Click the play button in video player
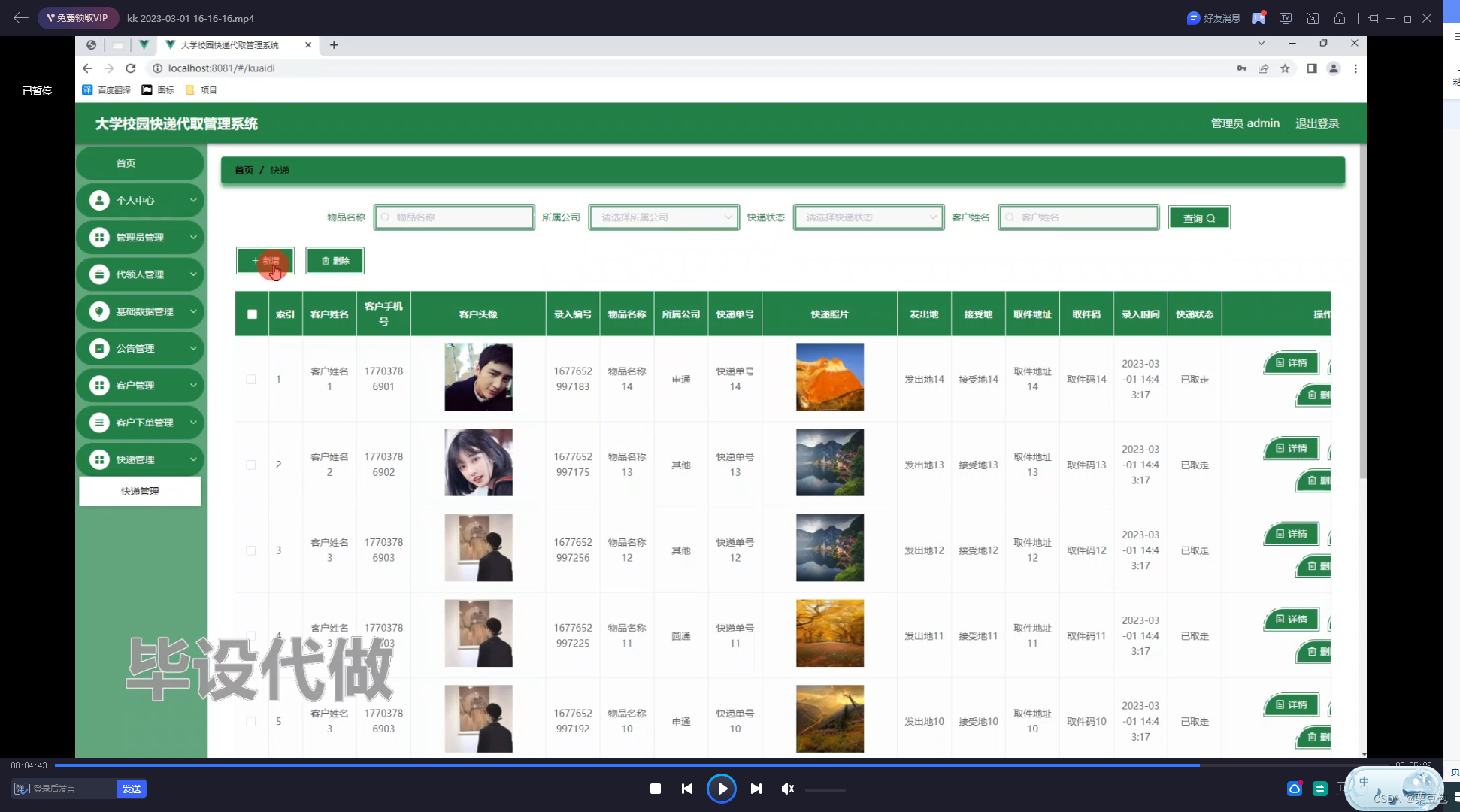1460x812 pixels. 722,789
